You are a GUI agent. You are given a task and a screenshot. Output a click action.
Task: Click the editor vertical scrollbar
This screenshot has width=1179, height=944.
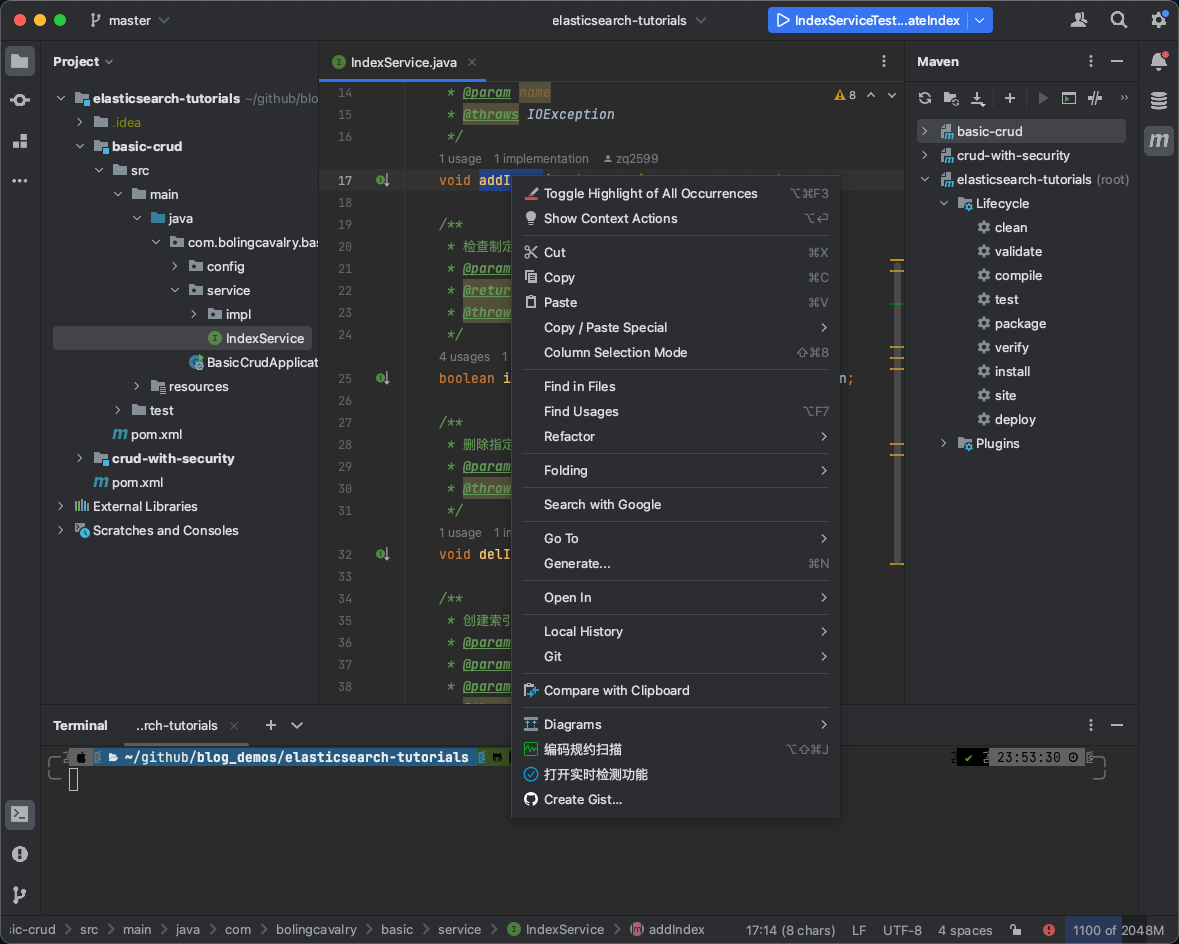tap(896, 411)
